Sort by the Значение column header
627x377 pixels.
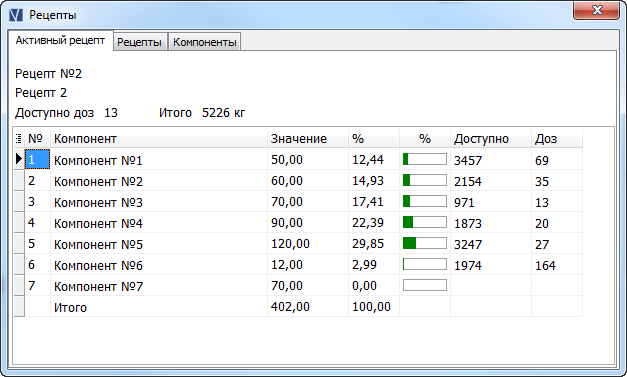point(308,138)
